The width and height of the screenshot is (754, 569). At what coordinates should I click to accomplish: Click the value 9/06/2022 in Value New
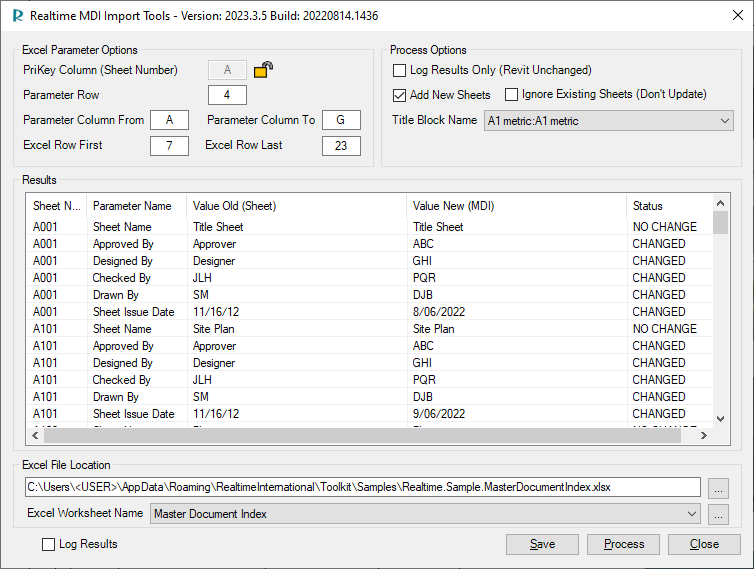[x=439, y=414]
